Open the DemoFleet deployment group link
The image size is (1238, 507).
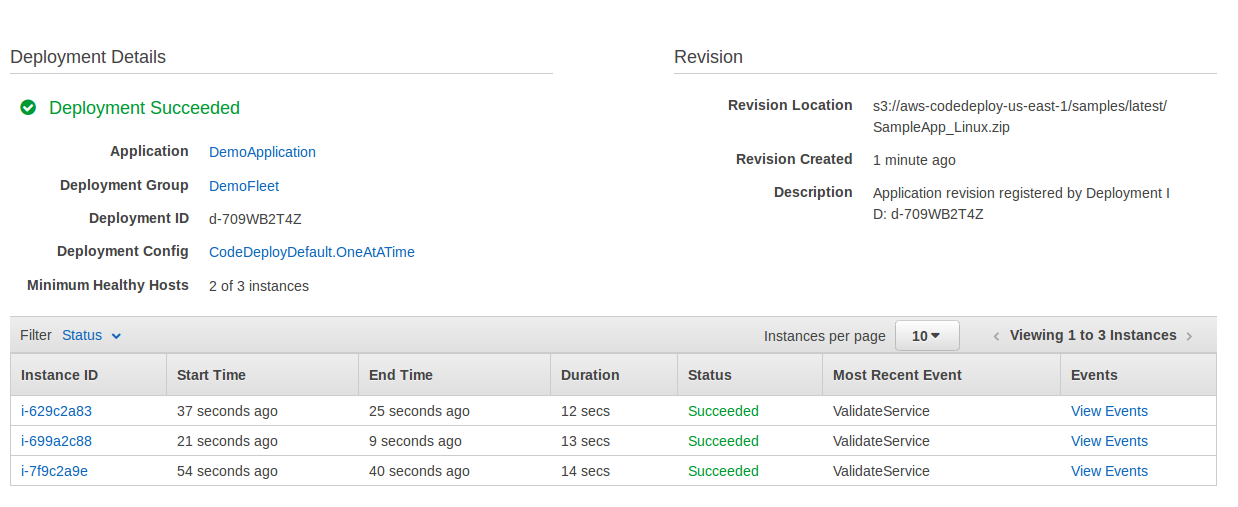point(244,186)
